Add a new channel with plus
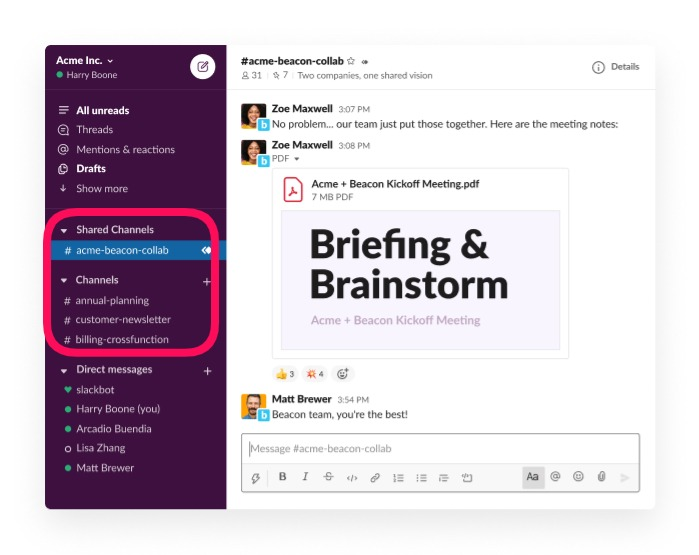Screen dimensions: 699x555 [x=206, y=282]
